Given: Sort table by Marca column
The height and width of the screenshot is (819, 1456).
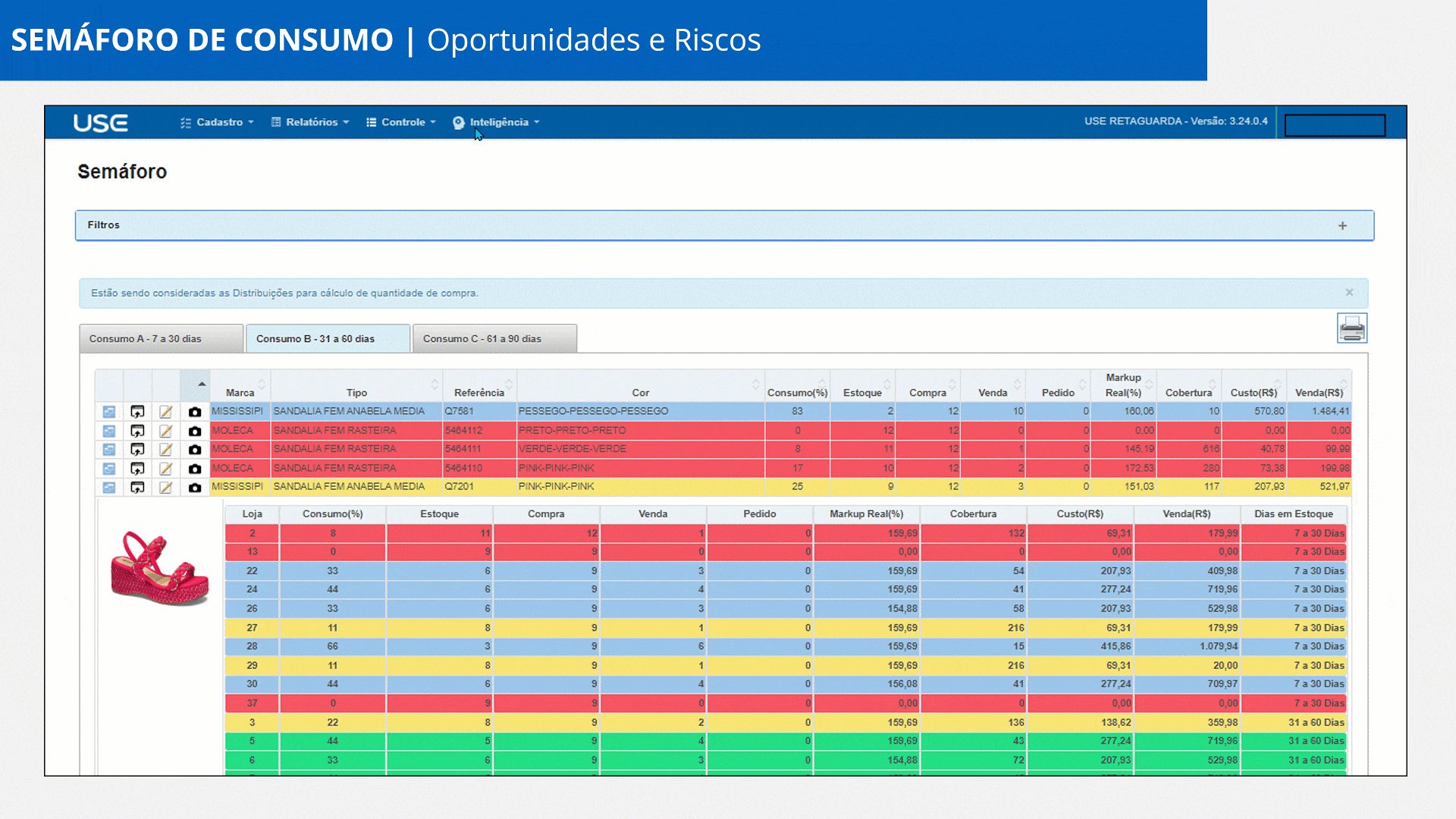Looking at the screenshot, I should [x=240, y=392].
